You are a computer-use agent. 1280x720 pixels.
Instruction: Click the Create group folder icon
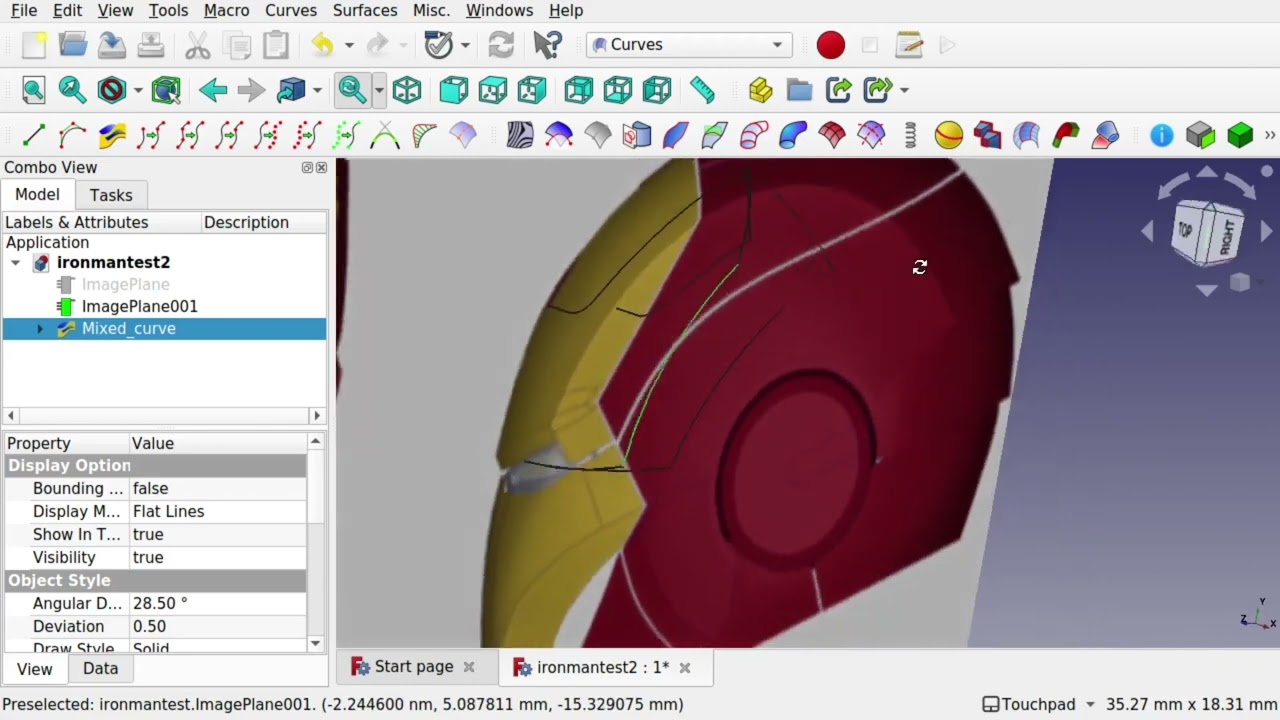pos(799,90)
